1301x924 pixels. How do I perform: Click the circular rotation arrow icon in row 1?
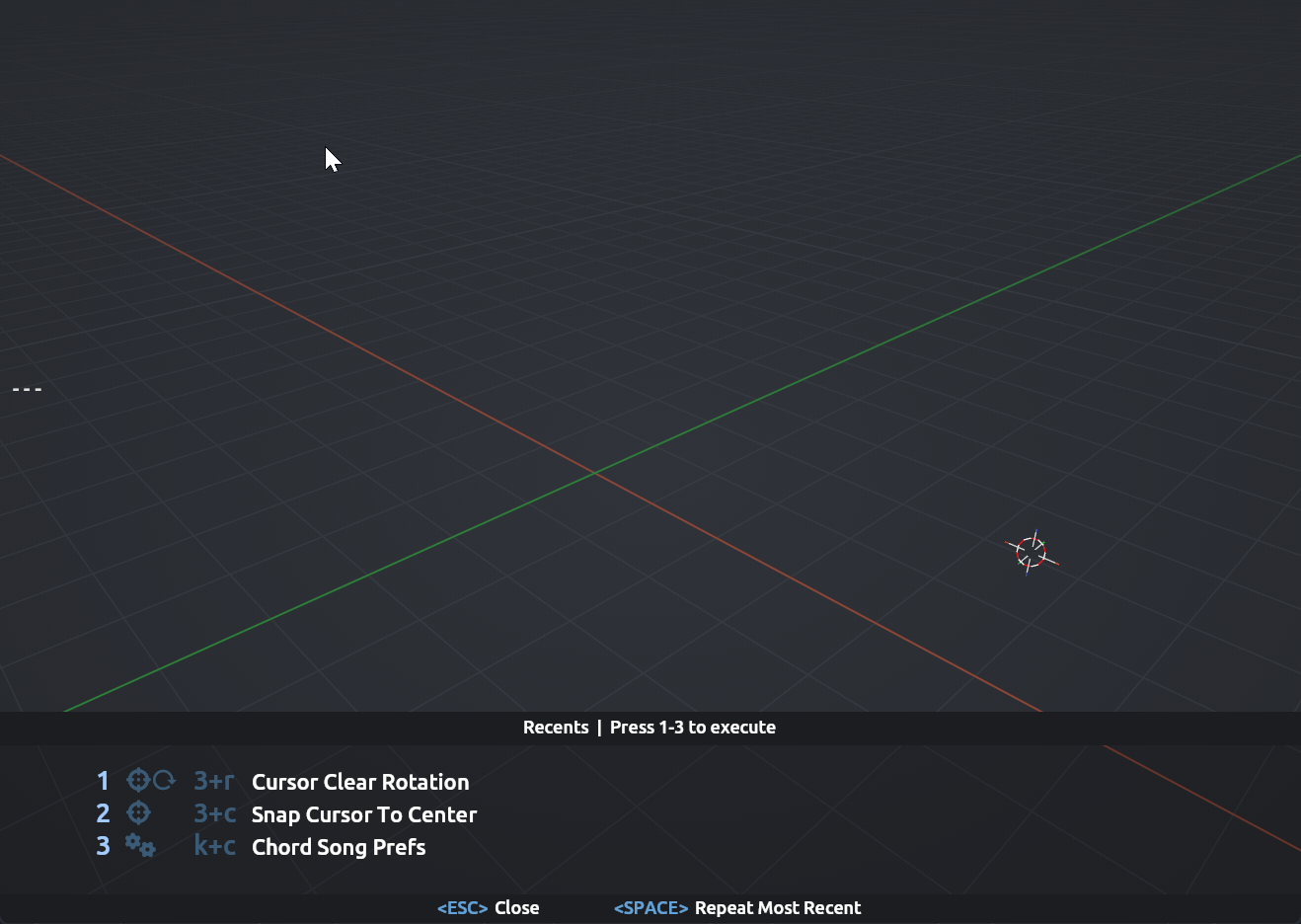click(164, 781)
